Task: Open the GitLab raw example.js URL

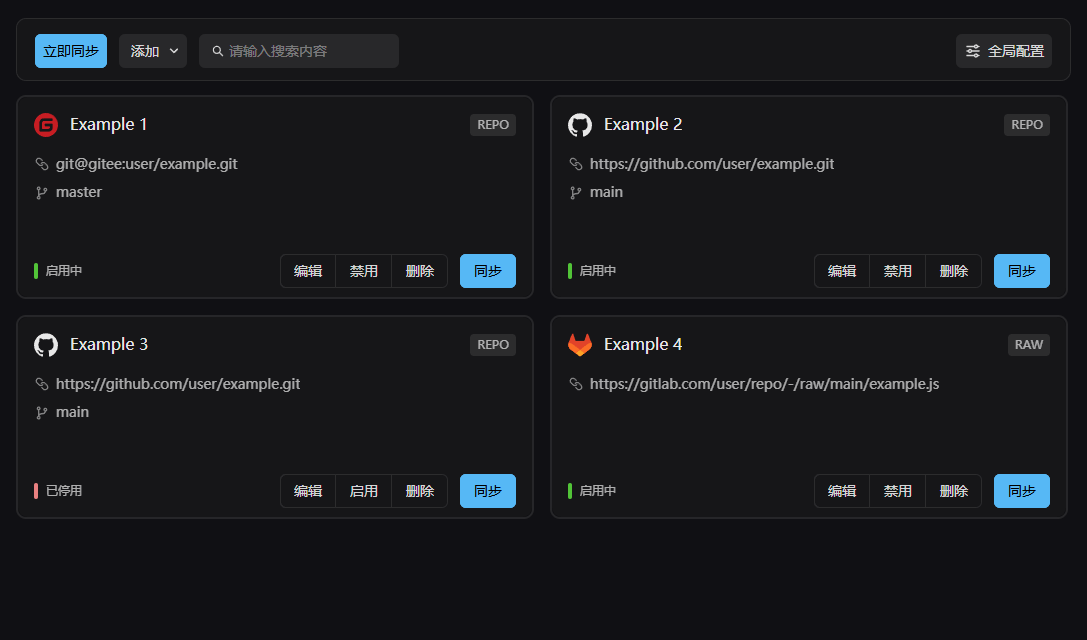Action: coord(764,384)
